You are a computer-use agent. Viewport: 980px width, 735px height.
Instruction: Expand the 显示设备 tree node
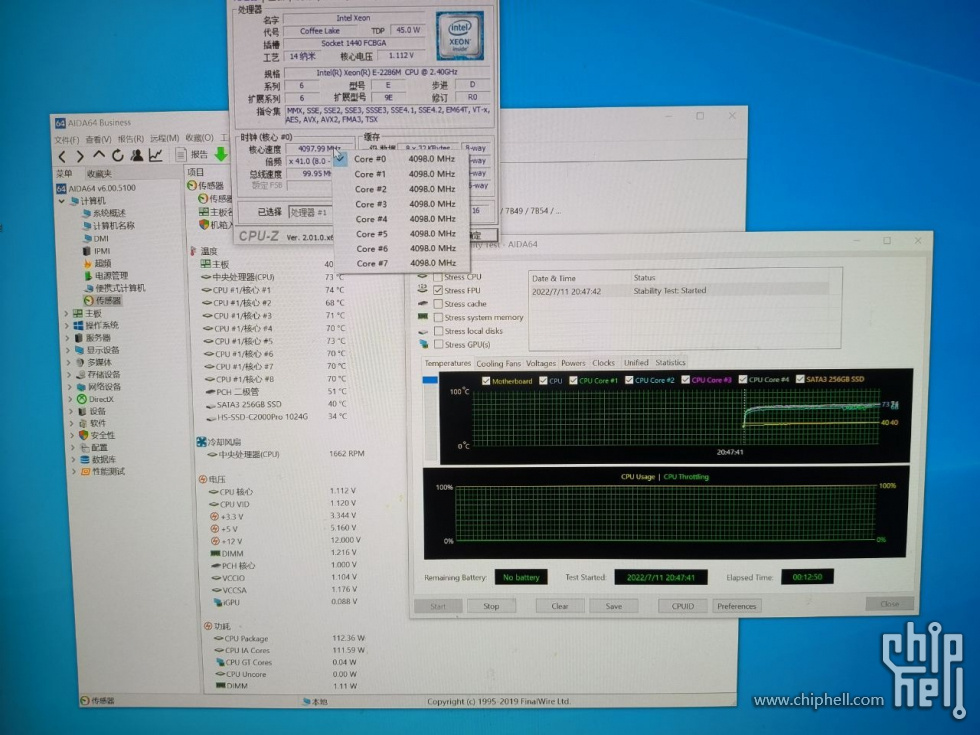pyautogui.click(x=68, y=350)
